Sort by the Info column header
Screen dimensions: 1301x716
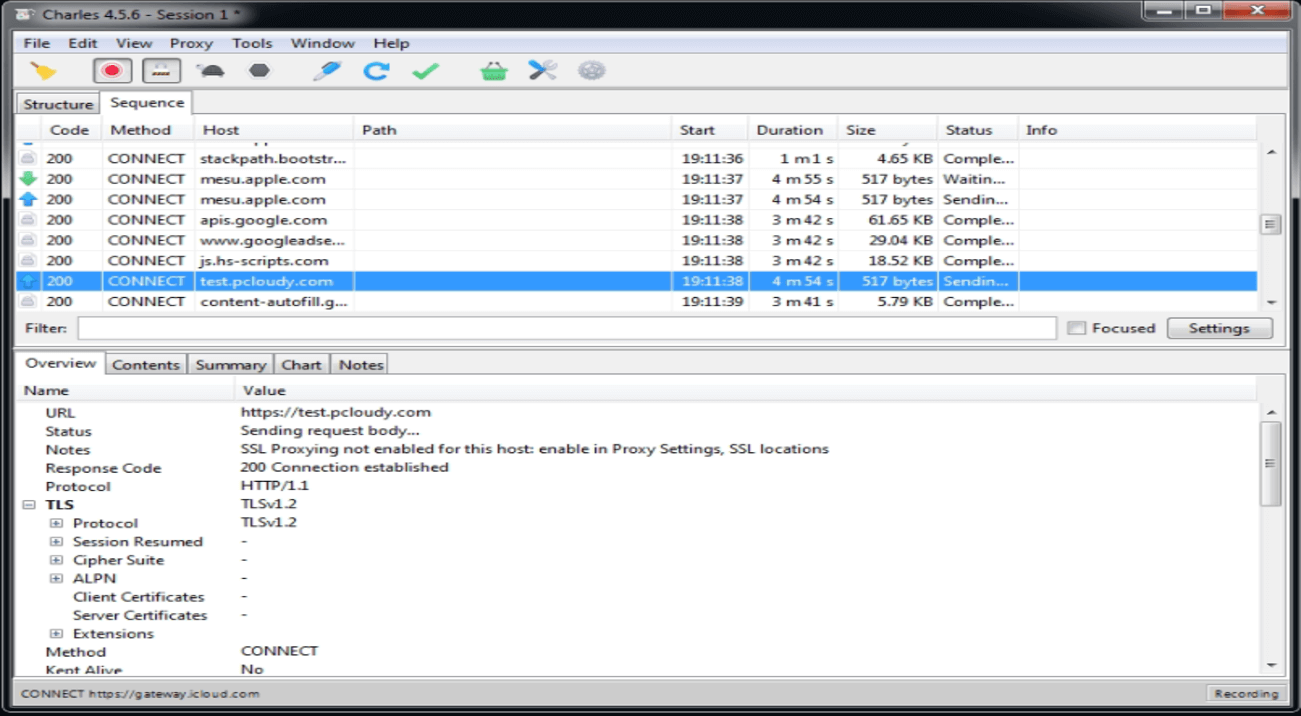(1138, 130)
